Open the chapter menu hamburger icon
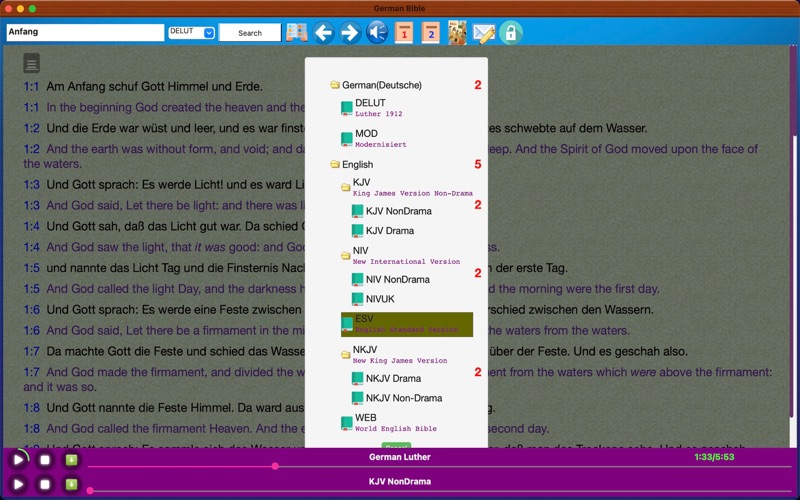This screenshot has height=500, width=800. click(x=32, y=63)
